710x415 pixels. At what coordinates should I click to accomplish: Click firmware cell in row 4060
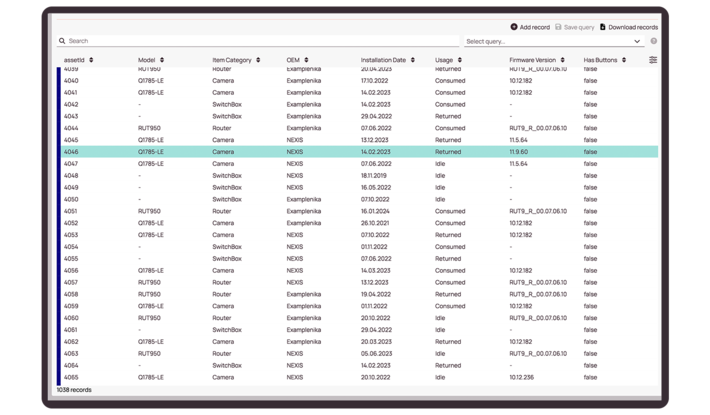tap(538, 318)
